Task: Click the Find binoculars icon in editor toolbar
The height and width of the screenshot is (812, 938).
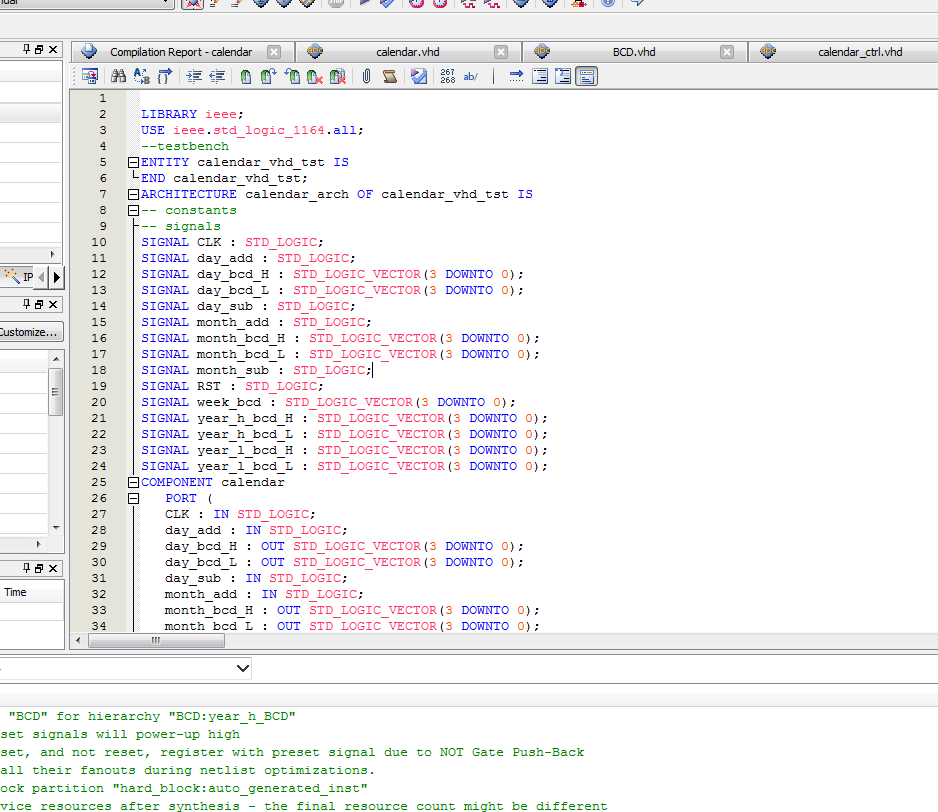Action: [118, 76]
